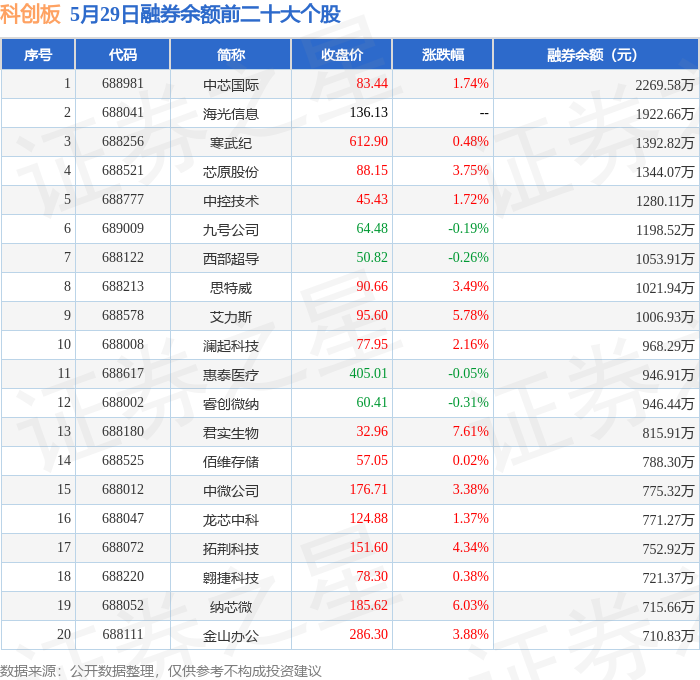Click stock name 佰维存储

point(231,462)
